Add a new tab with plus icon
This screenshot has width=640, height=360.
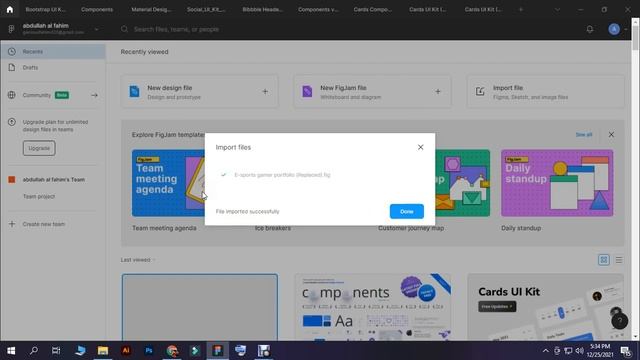click(x=521, y=9)
